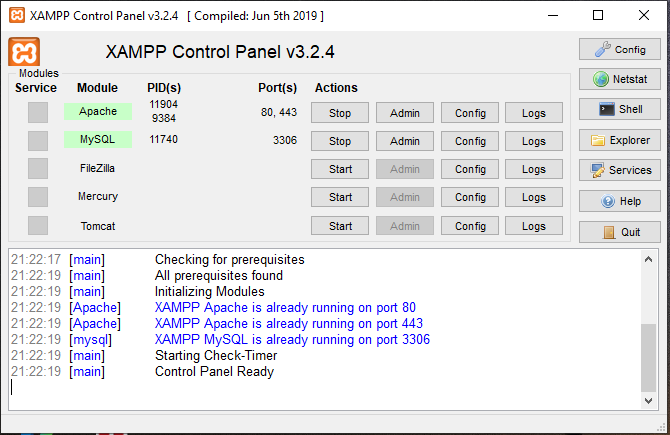View Apache Logs
The width and height of the screenshot is (670, 435).
click(534, 113)
